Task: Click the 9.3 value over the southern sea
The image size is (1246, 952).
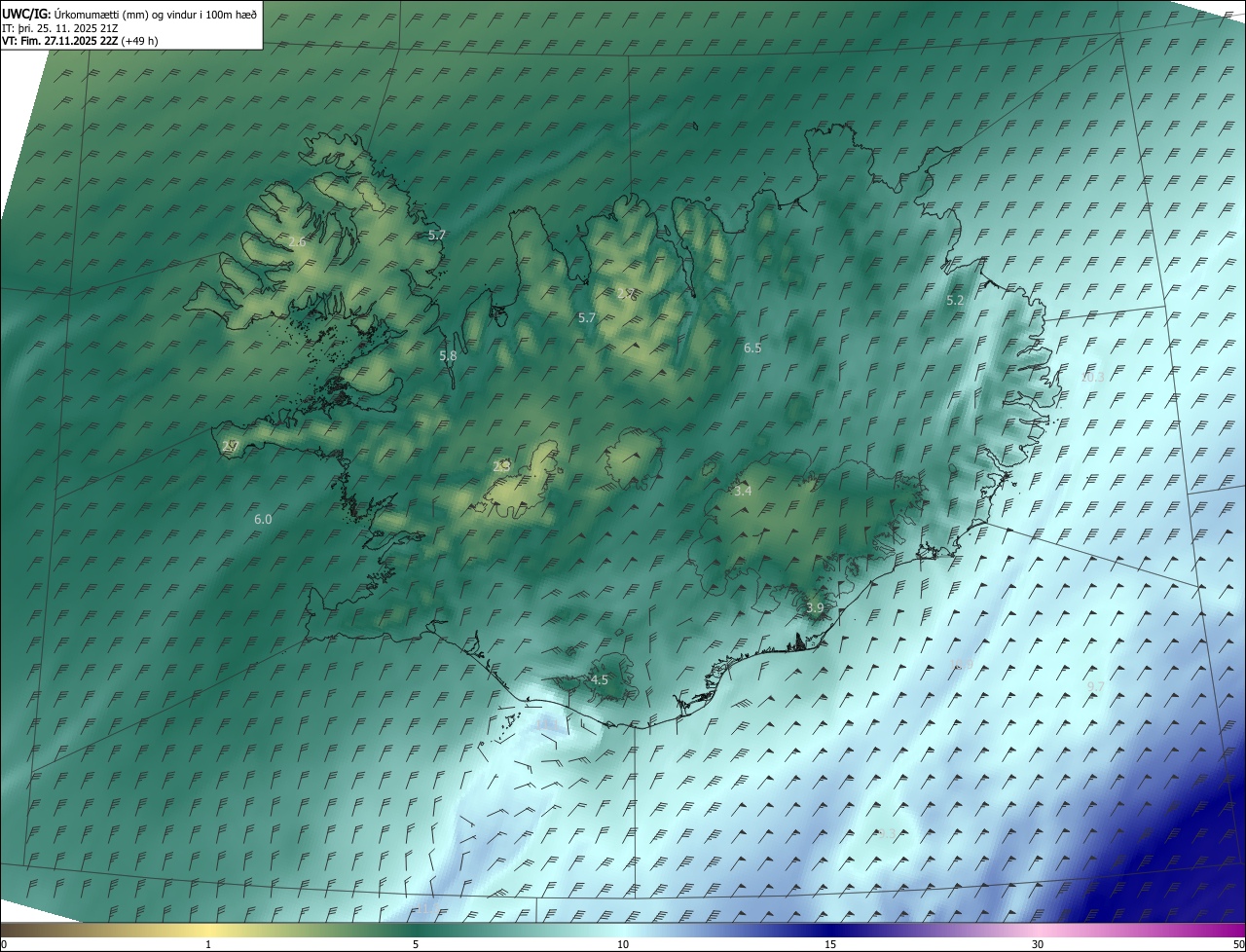Action: coord(886,834)
